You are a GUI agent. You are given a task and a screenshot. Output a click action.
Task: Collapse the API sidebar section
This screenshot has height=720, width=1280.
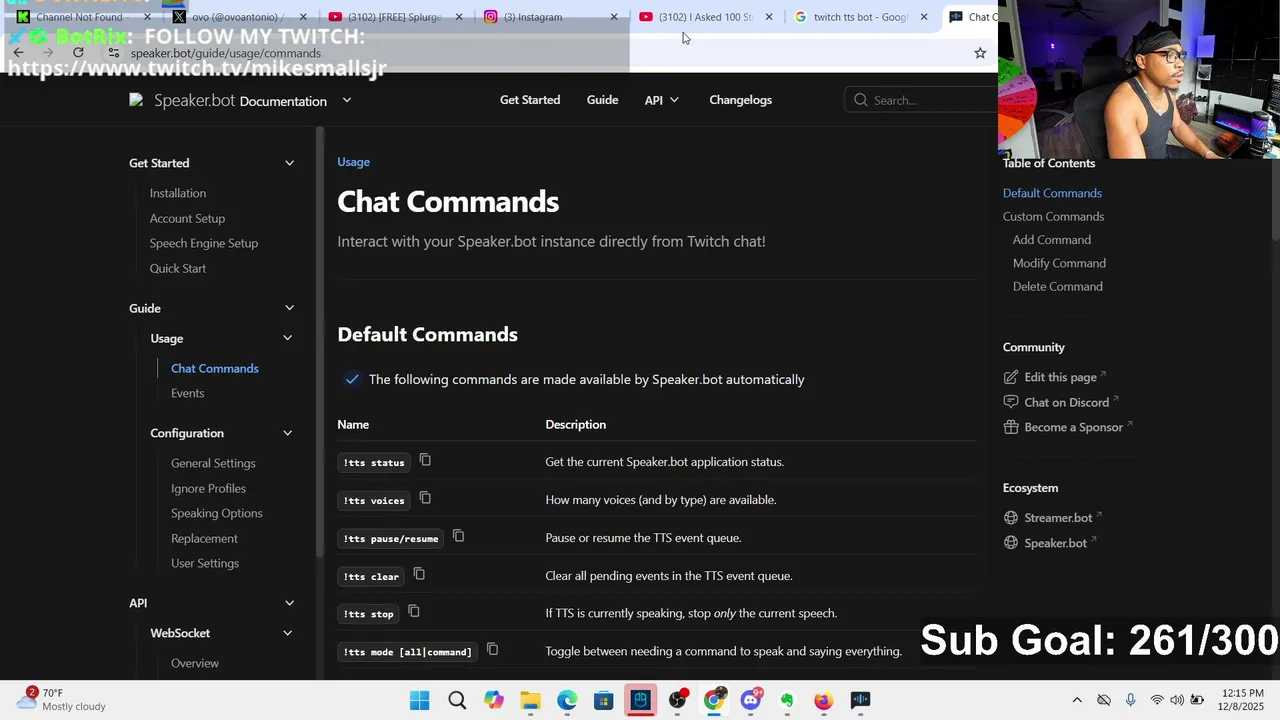[x=289, y=603]
